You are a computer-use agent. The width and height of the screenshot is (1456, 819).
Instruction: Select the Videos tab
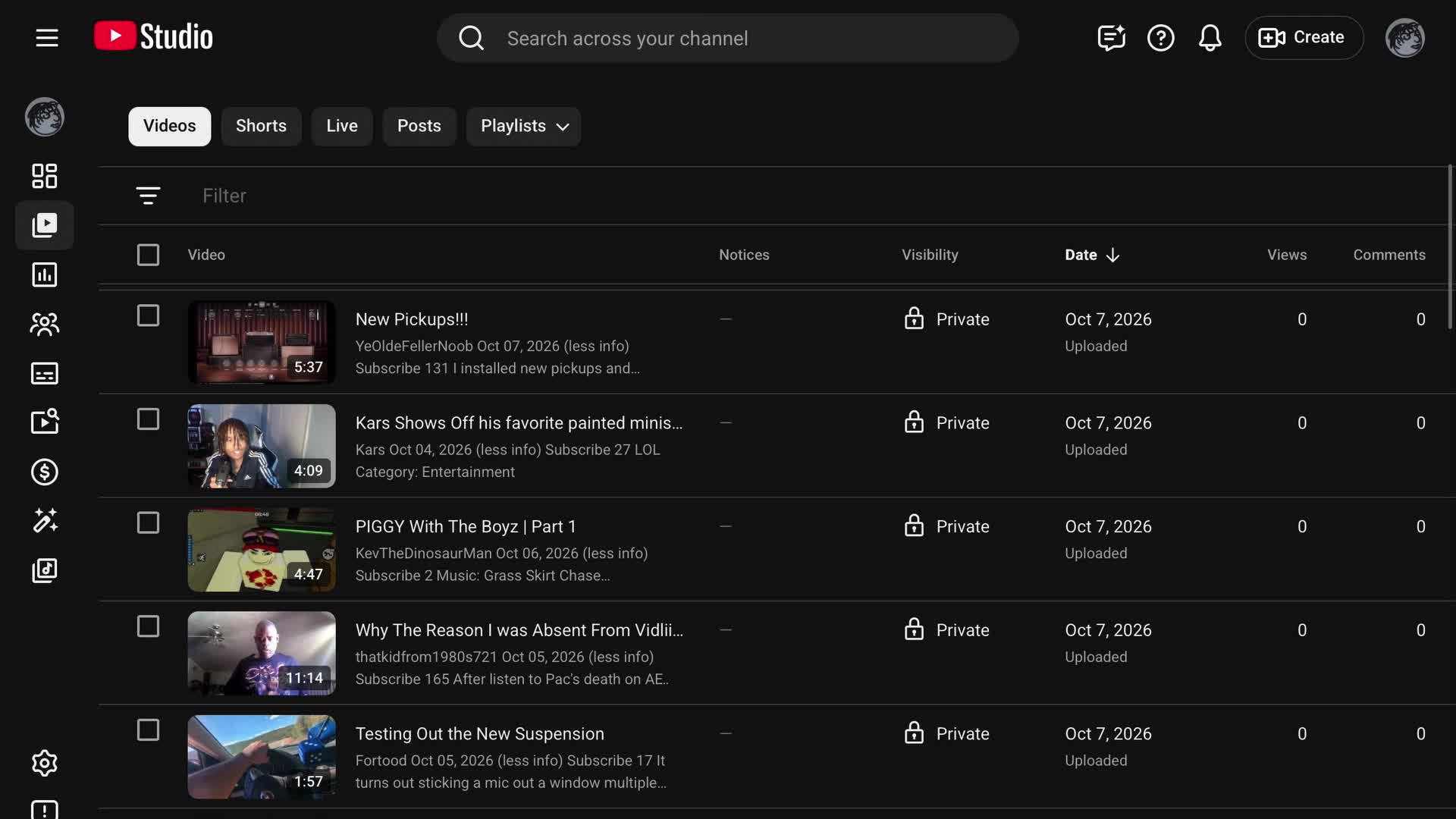(170, 126)
